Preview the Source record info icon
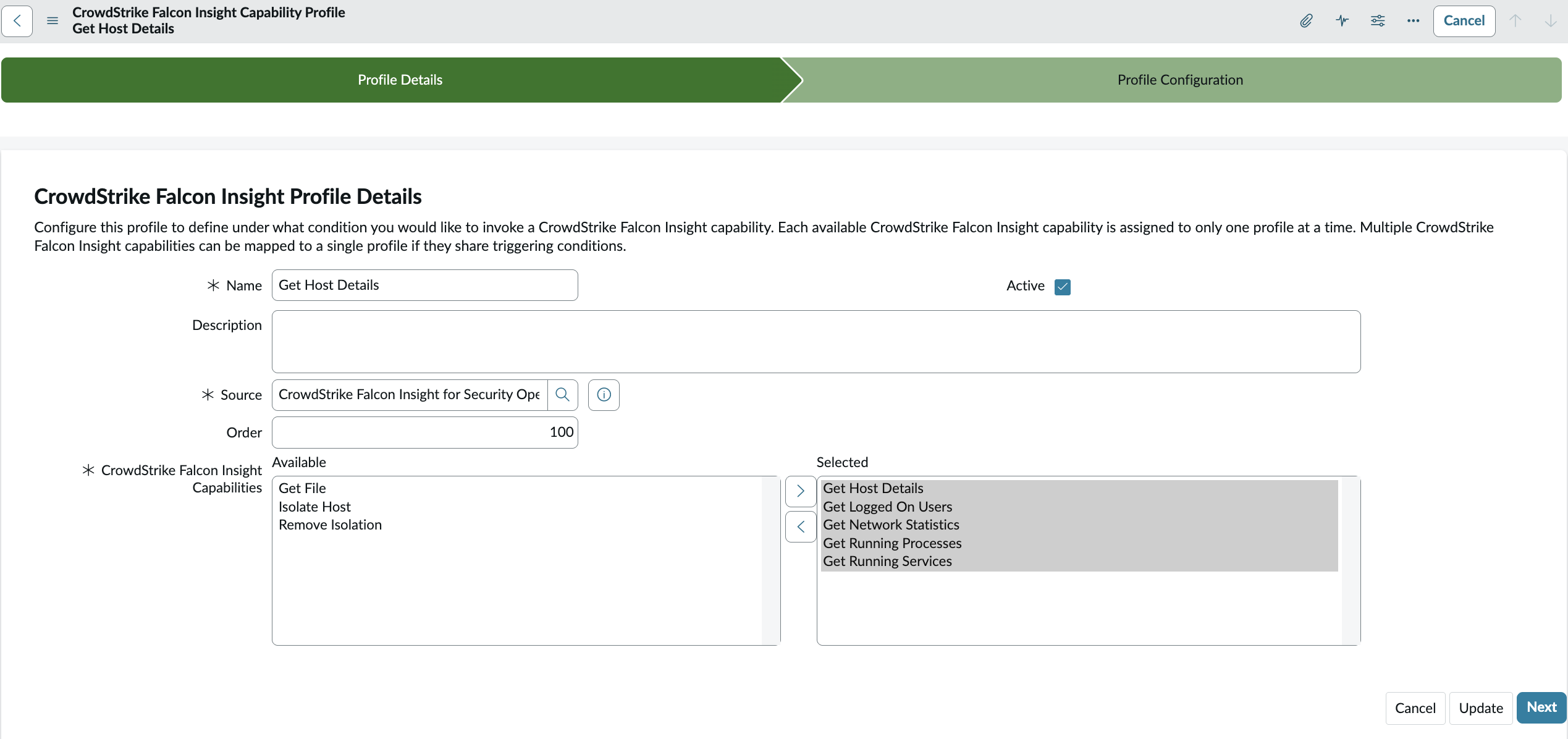 pyautogui.click(x=604, y=395)
